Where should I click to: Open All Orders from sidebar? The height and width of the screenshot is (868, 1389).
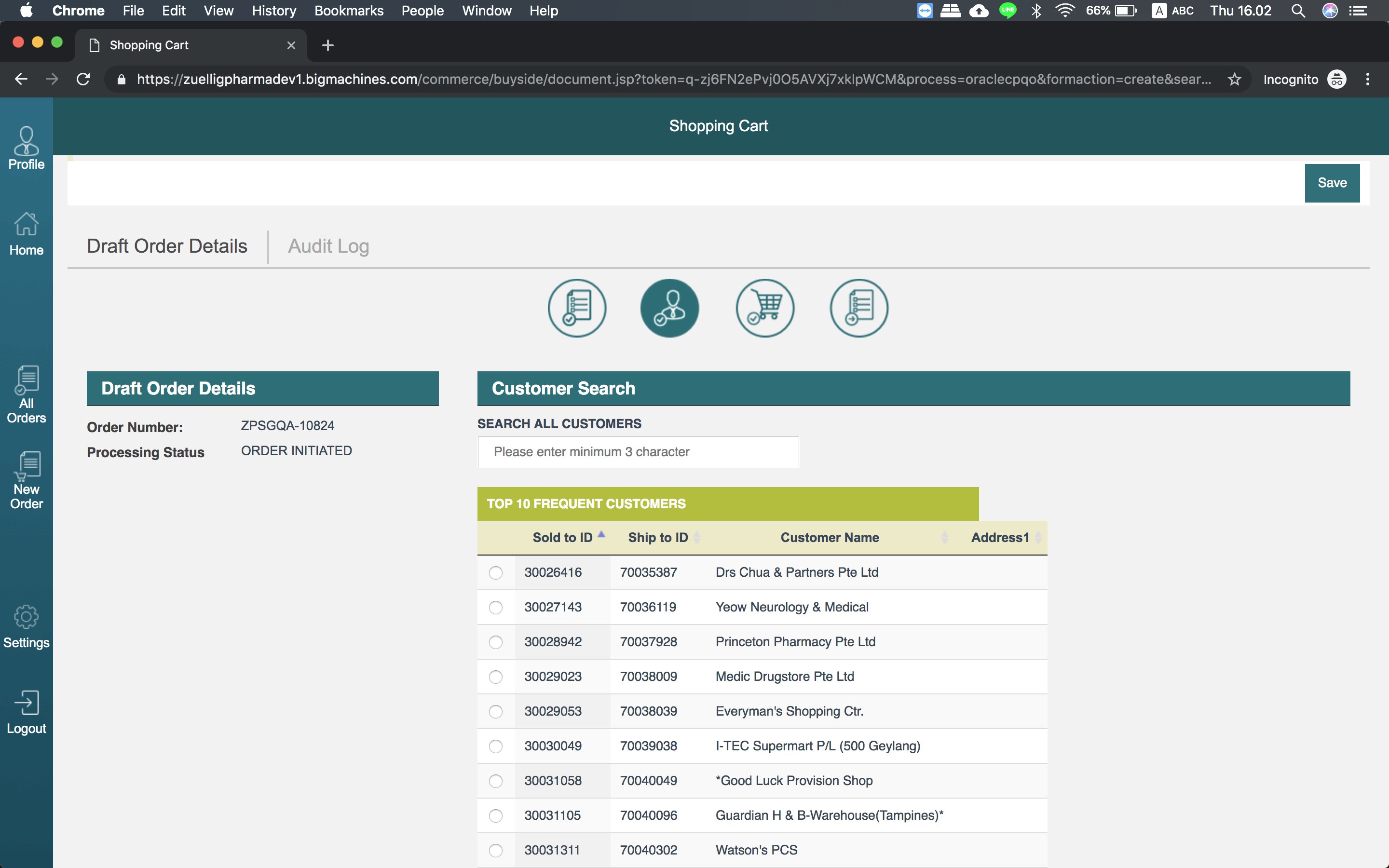coord(27,395)
